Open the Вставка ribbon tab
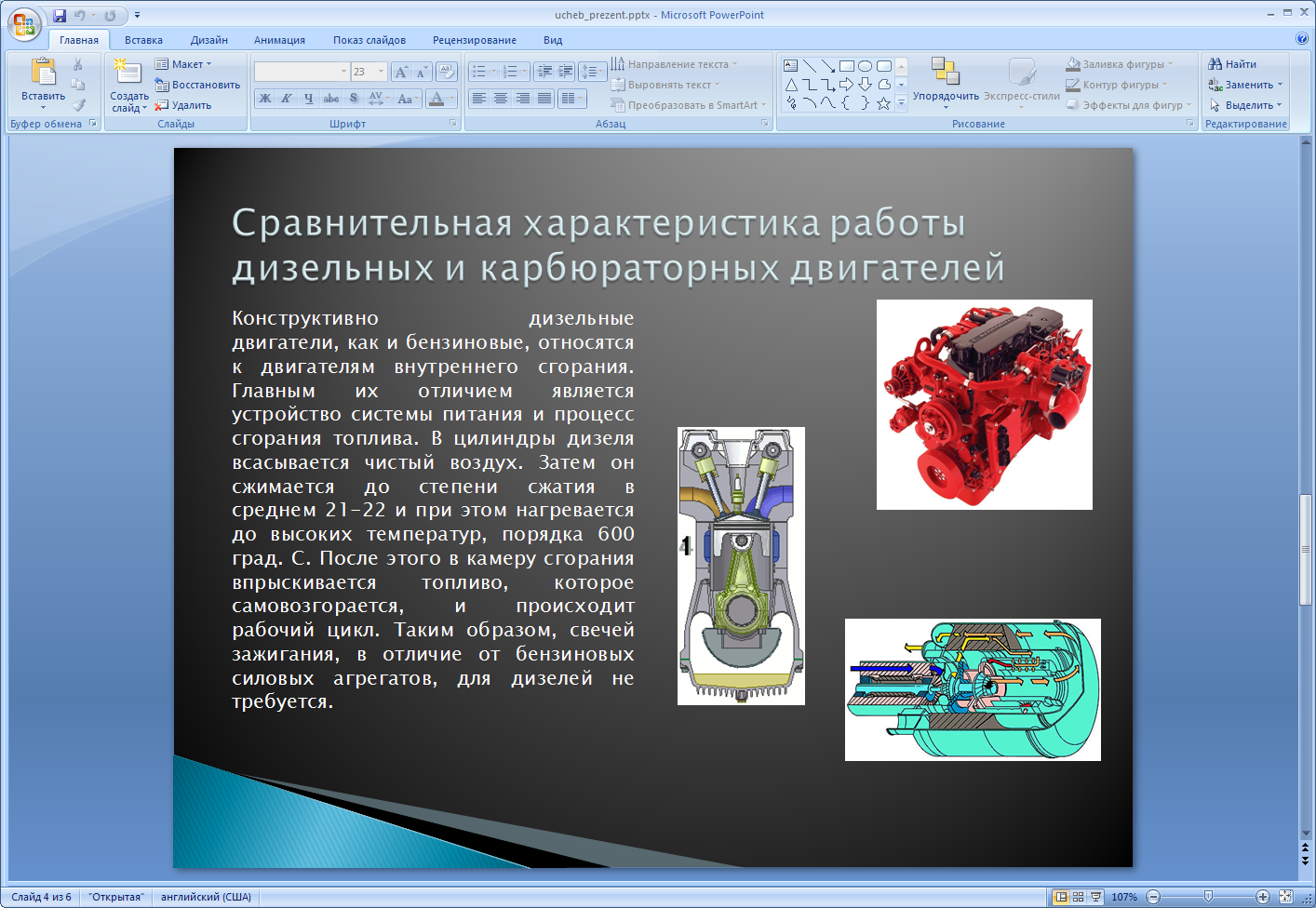This screenshot has width=1316, height=908. (143, 40)
